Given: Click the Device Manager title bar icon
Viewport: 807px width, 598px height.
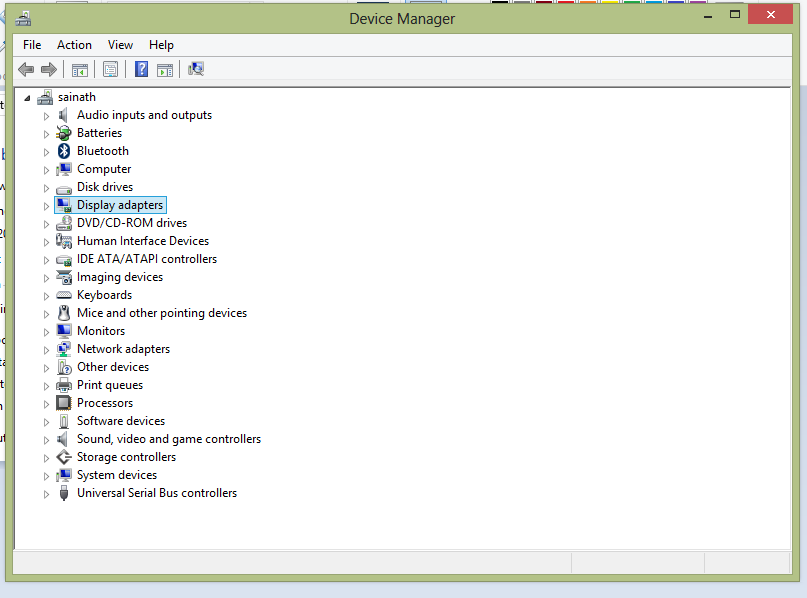Looking at the screenshot, I should (x=23, y=19).
